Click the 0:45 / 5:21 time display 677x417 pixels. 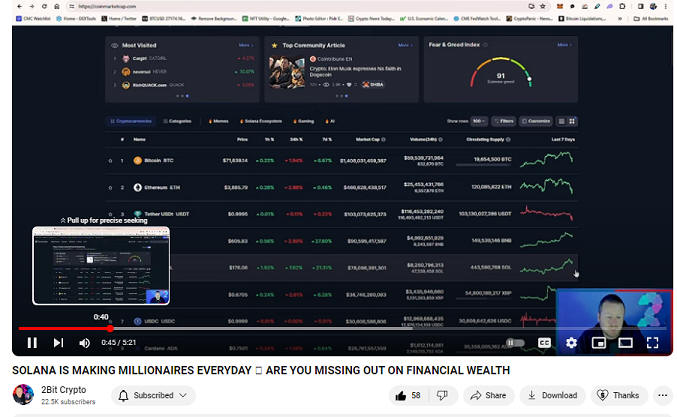119,342
